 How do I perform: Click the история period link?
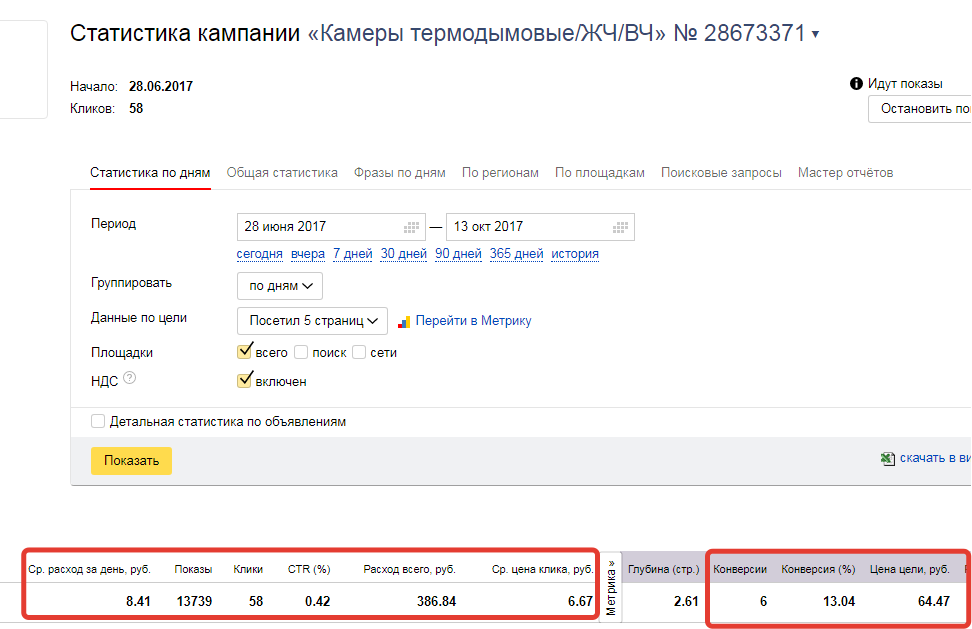click(575, 254)
